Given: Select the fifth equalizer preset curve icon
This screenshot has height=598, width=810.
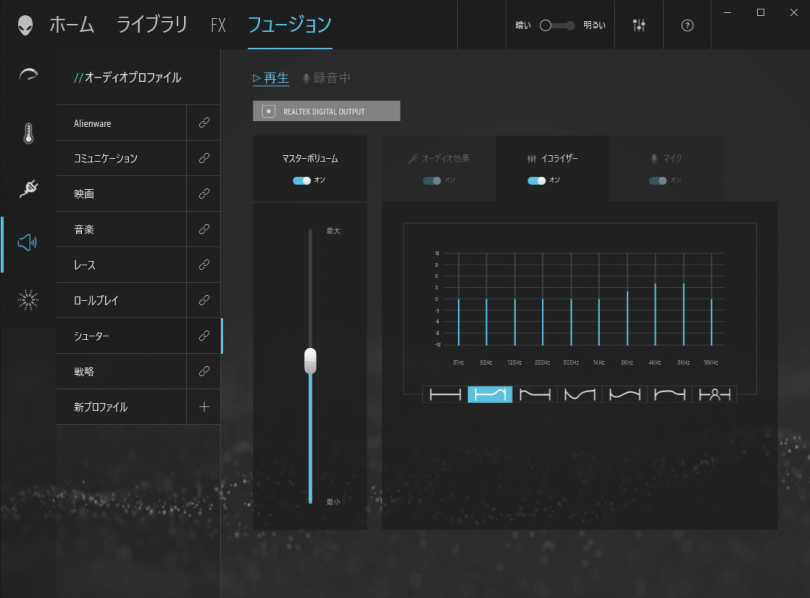Looking at the screenshot, I should [x=625, y=395].
